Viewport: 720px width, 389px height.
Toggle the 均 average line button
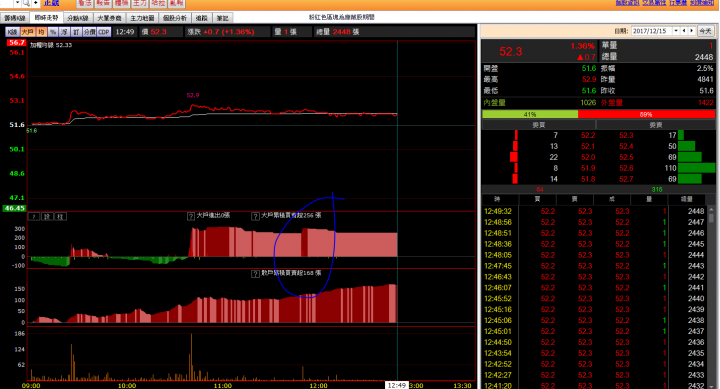(41, 32)
